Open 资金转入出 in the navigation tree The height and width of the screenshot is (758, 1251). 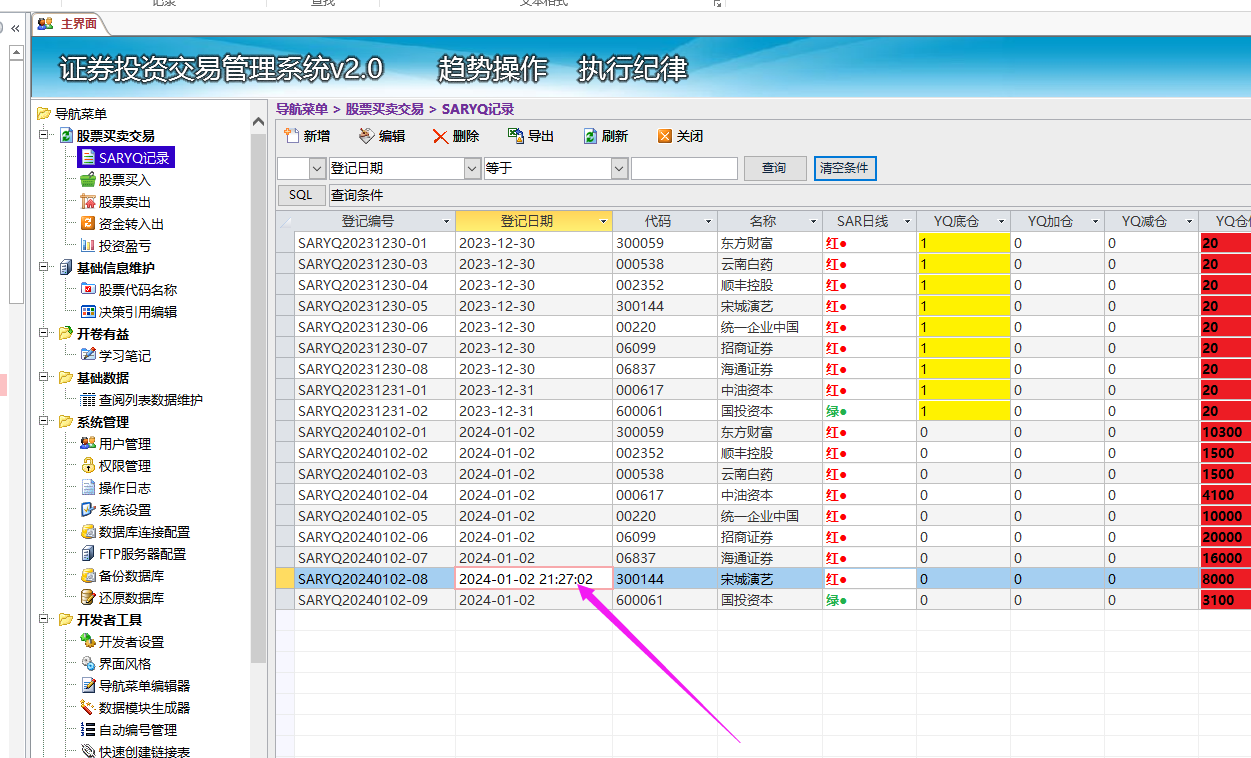(x=131, y=224)
